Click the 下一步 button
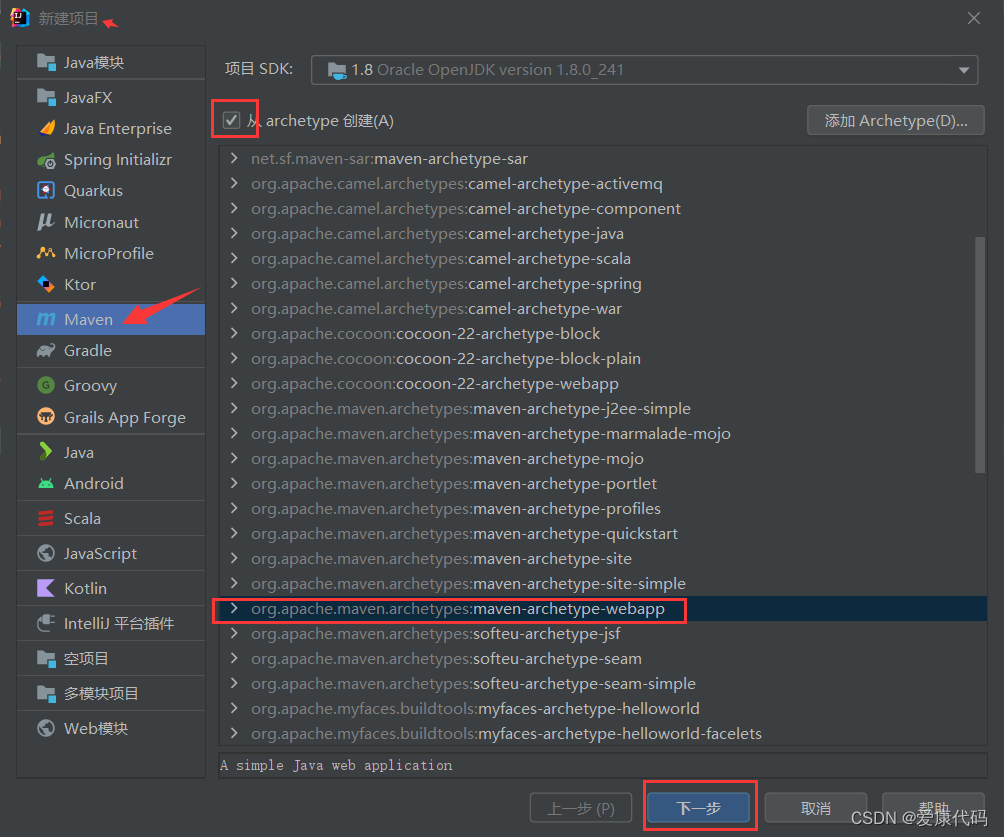 coord(699,808)
